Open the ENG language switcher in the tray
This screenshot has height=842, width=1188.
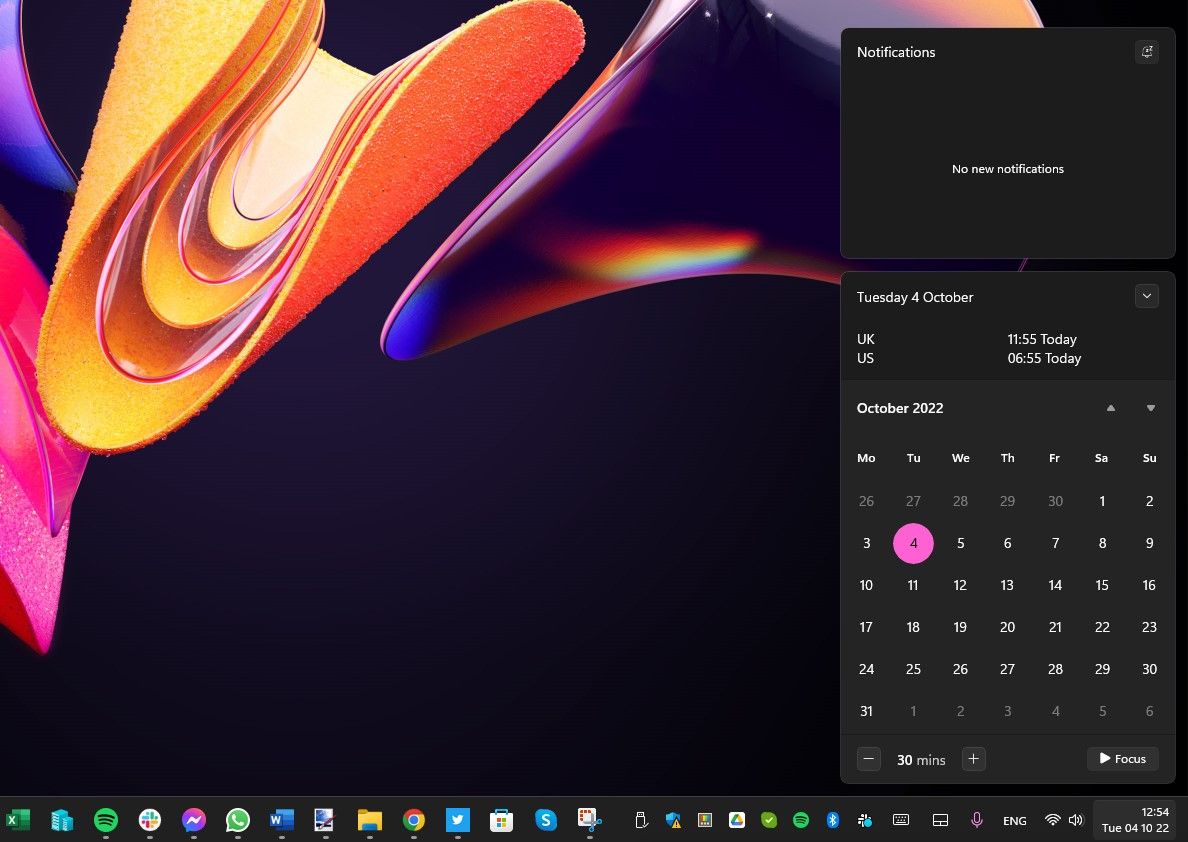[1014, 819]
